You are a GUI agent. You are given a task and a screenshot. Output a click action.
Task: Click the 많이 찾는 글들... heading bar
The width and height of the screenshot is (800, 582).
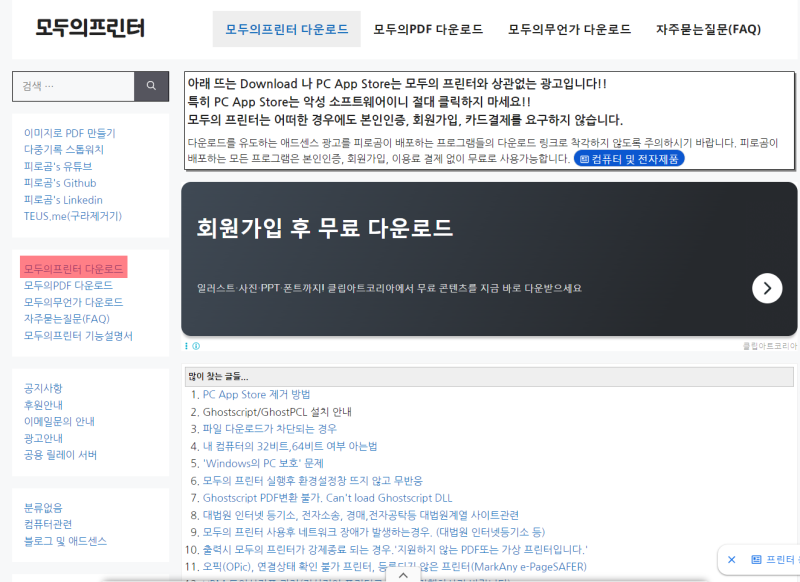point(489,377)
